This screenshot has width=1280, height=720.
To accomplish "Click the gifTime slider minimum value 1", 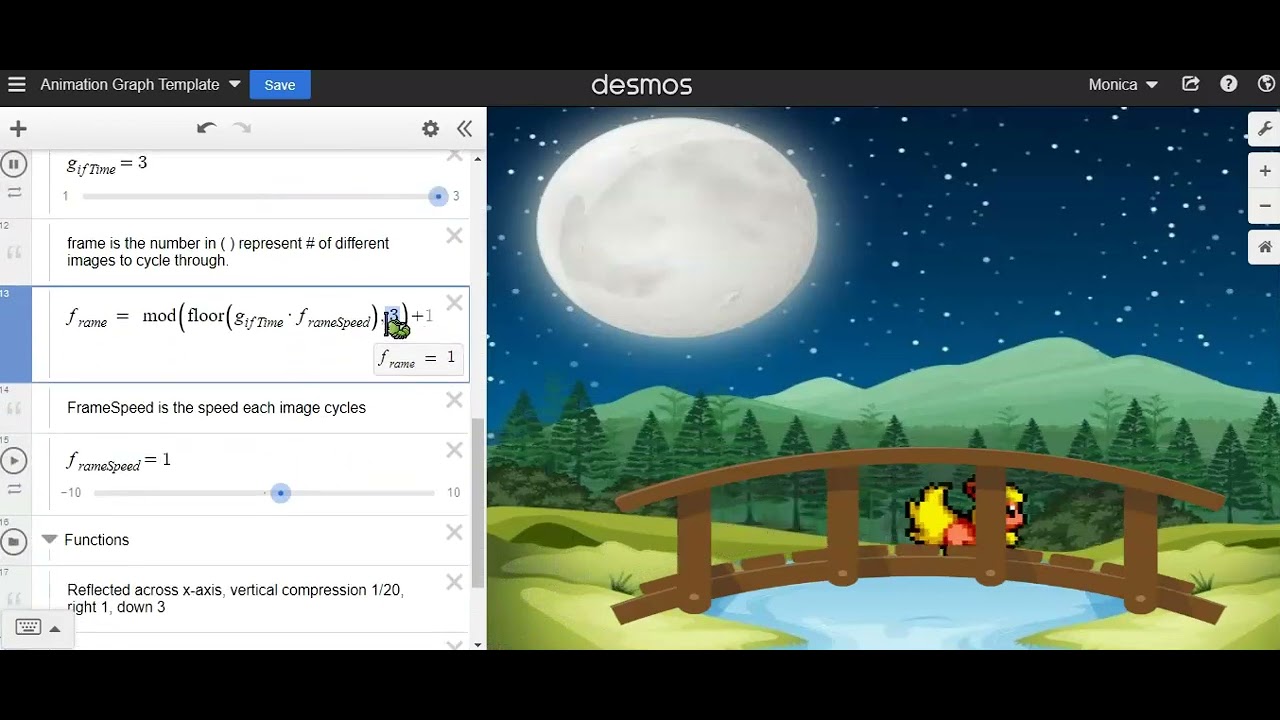I will click(x=66, y=196).
